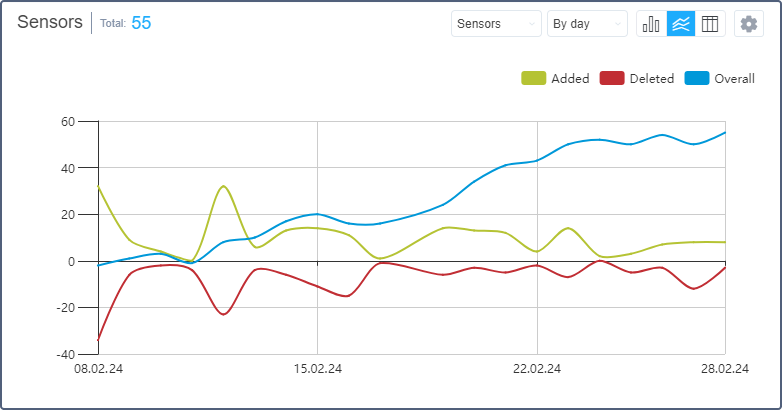Click the total count 55
Screen dimensions: 782x410
[x=141, y=23]
